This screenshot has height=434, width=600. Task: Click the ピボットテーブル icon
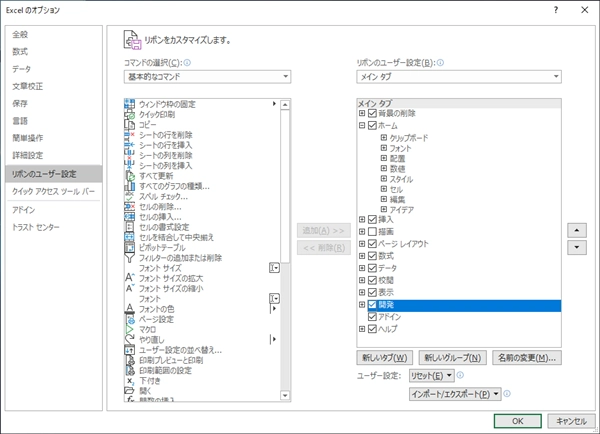129,248
